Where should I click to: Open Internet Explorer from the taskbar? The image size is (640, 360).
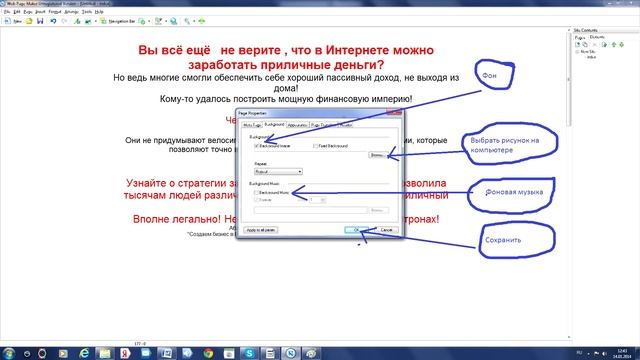click(x=84, y=353)
